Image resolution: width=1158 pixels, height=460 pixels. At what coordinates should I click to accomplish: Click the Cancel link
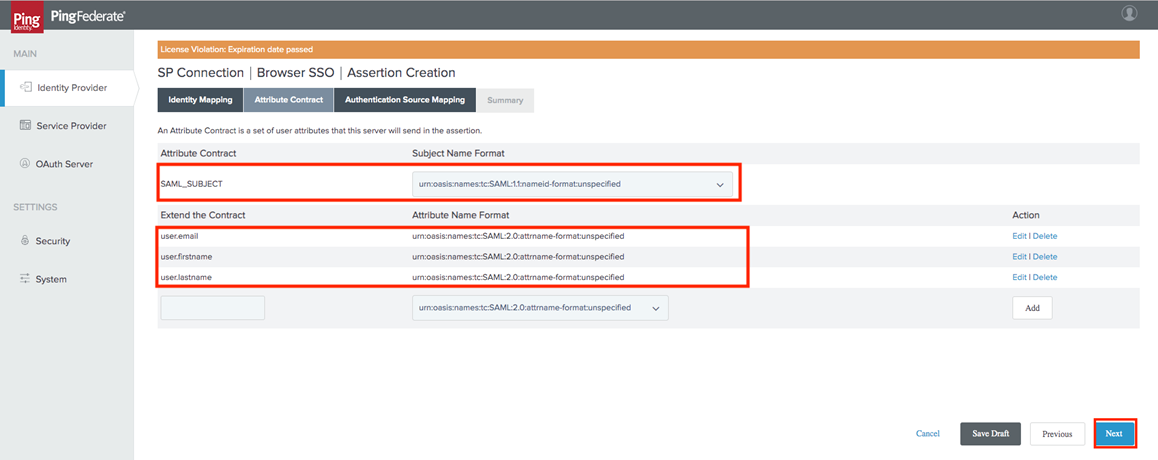coord(928,434)
